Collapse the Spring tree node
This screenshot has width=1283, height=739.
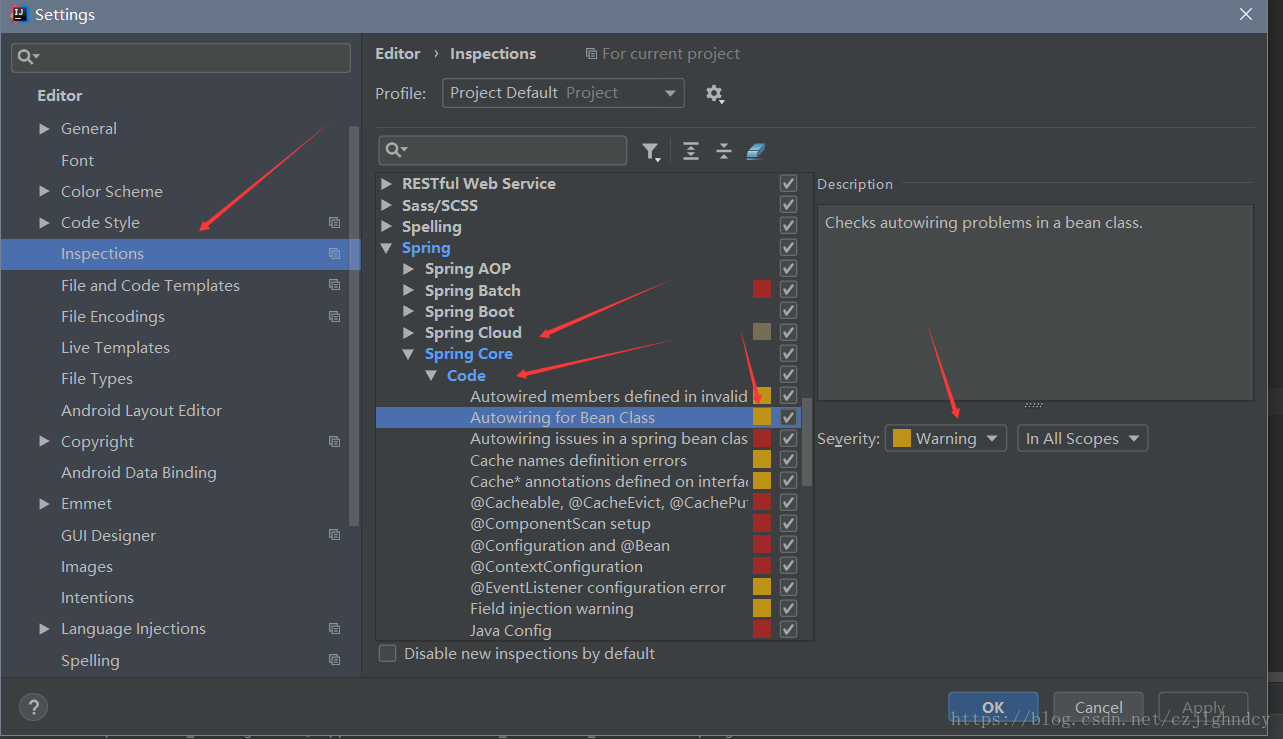pos(386,248)
